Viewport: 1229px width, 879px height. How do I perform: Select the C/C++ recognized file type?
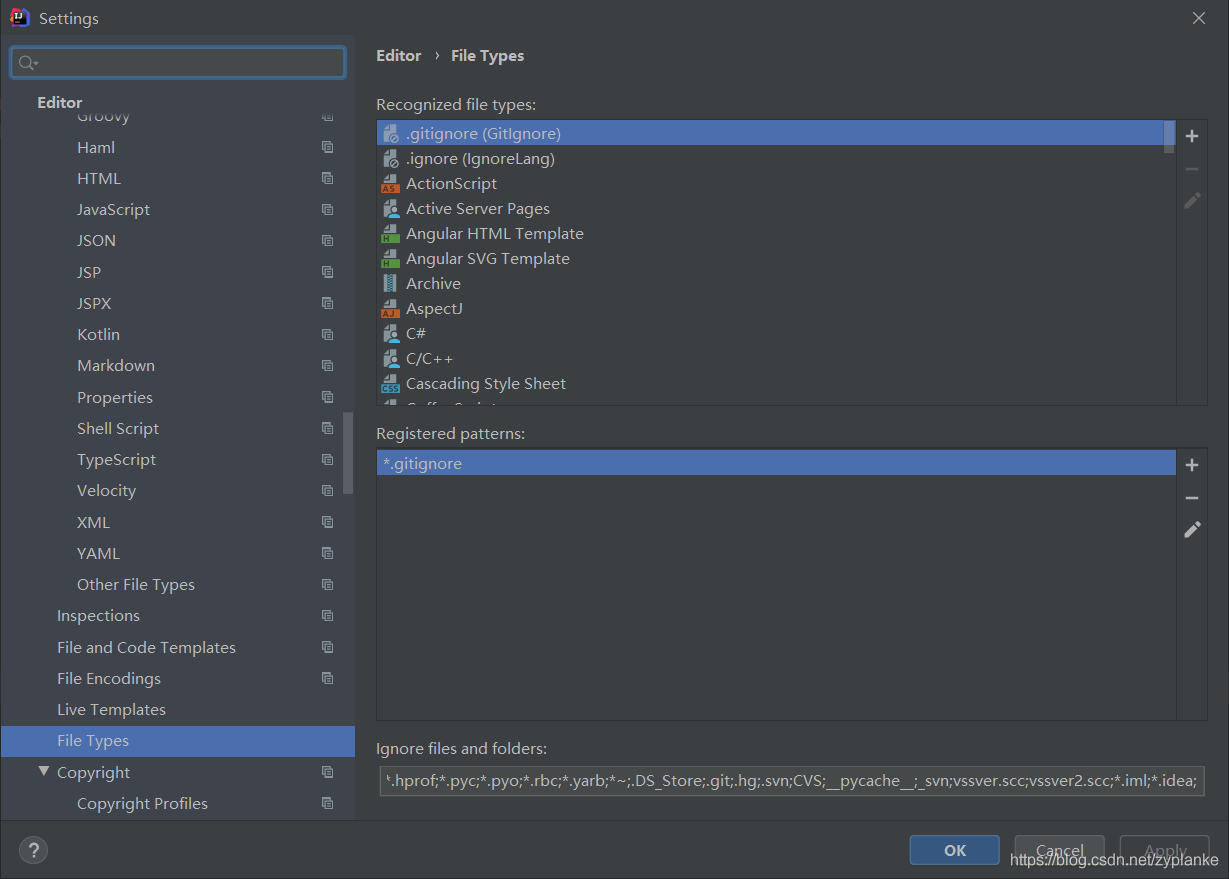tap(429, 357)
